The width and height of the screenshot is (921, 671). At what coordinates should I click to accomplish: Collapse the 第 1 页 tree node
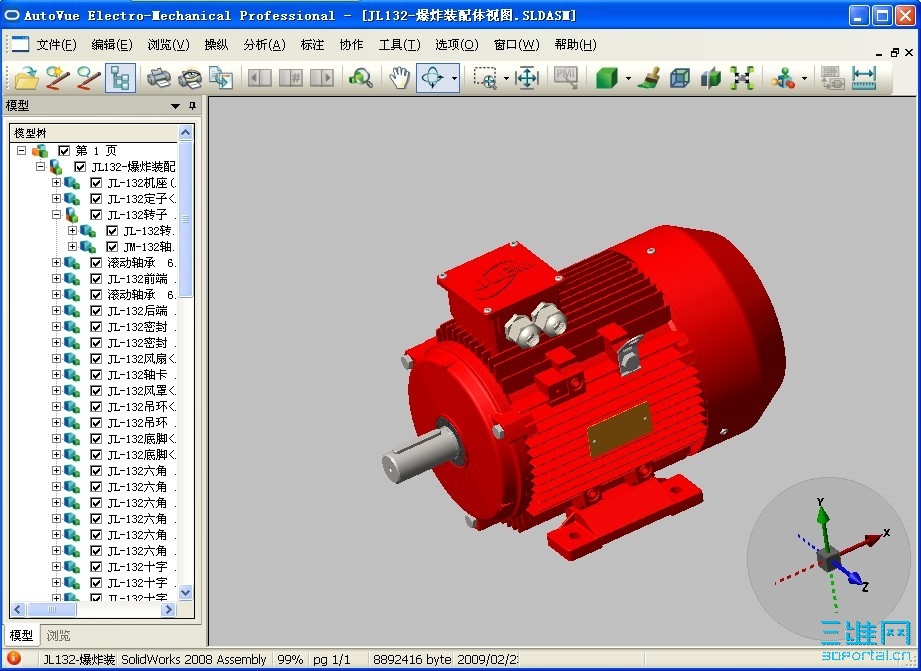pos(22,150)
